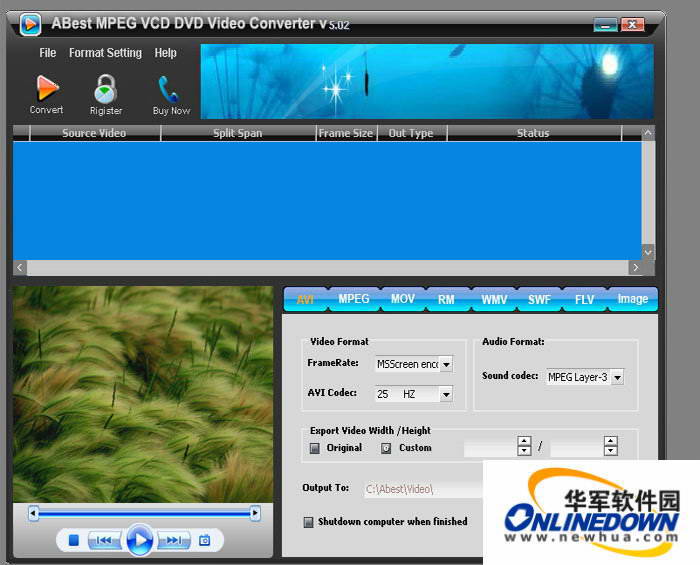Click the Status column header

coord(533,133)
